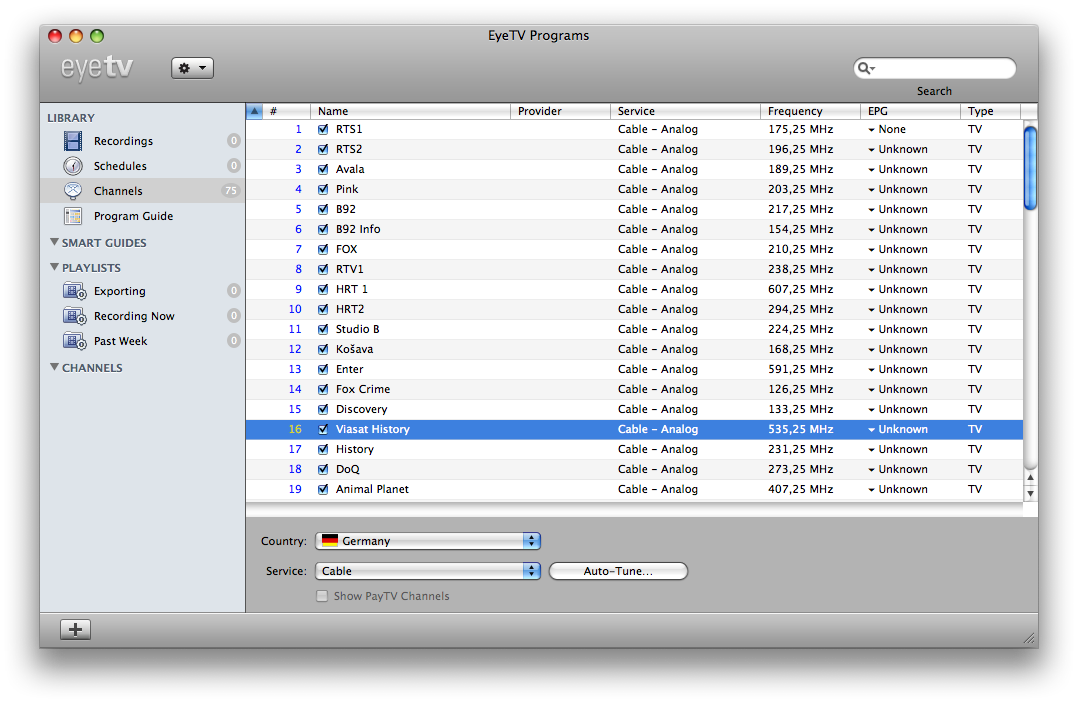Open the Service dropdown showing Cable
Viewport: 1078px width, 703px height.
pos(428,571)
